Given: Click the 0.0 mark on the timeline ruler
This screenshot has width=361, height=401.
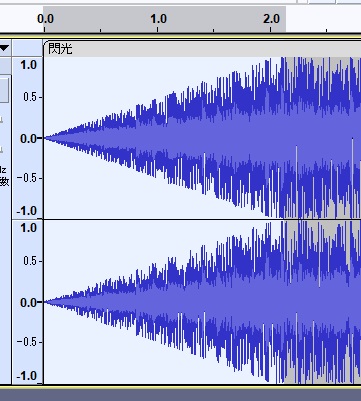Looking at the screenshot, I should pyautogui.click(x=45, y=19).
